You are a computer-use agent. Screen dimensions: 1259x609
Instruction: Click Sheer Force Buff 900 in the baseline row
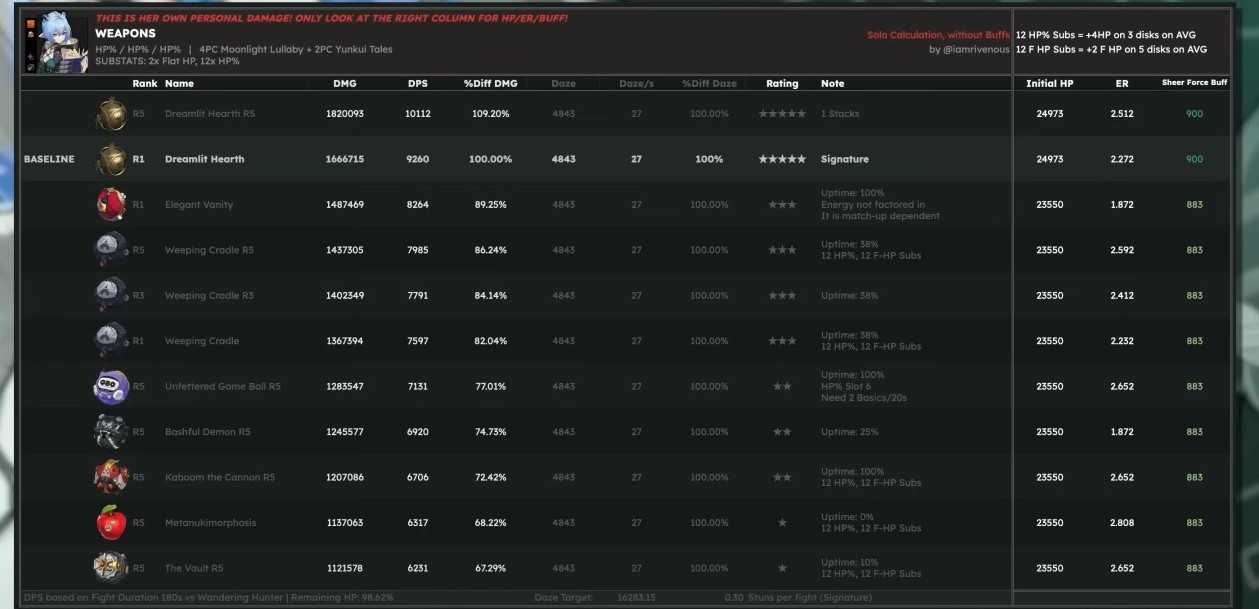coord(1195,159)
